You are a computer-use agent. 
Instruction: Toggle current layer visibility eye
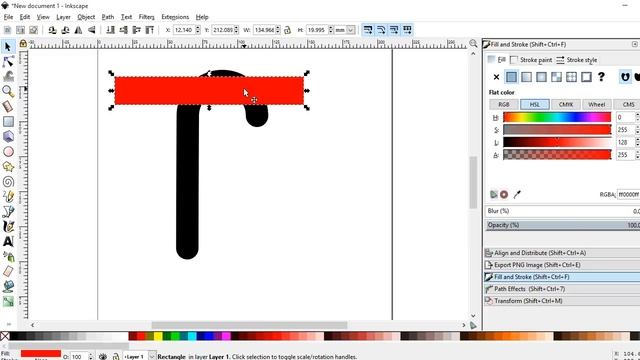point(103,357)
